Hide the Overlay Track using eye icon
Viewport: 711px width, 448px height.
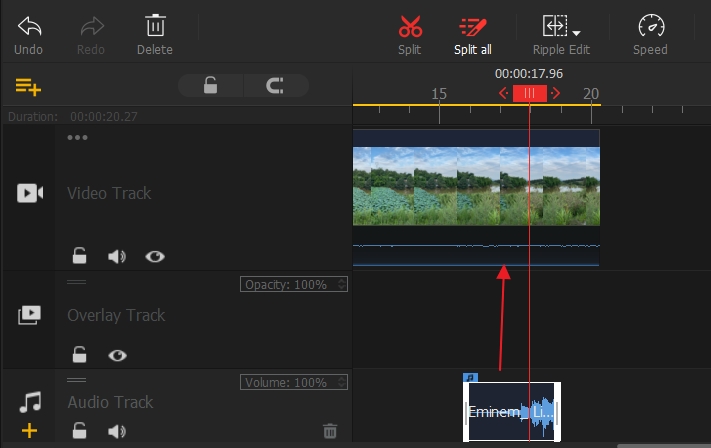coord(118,354)
